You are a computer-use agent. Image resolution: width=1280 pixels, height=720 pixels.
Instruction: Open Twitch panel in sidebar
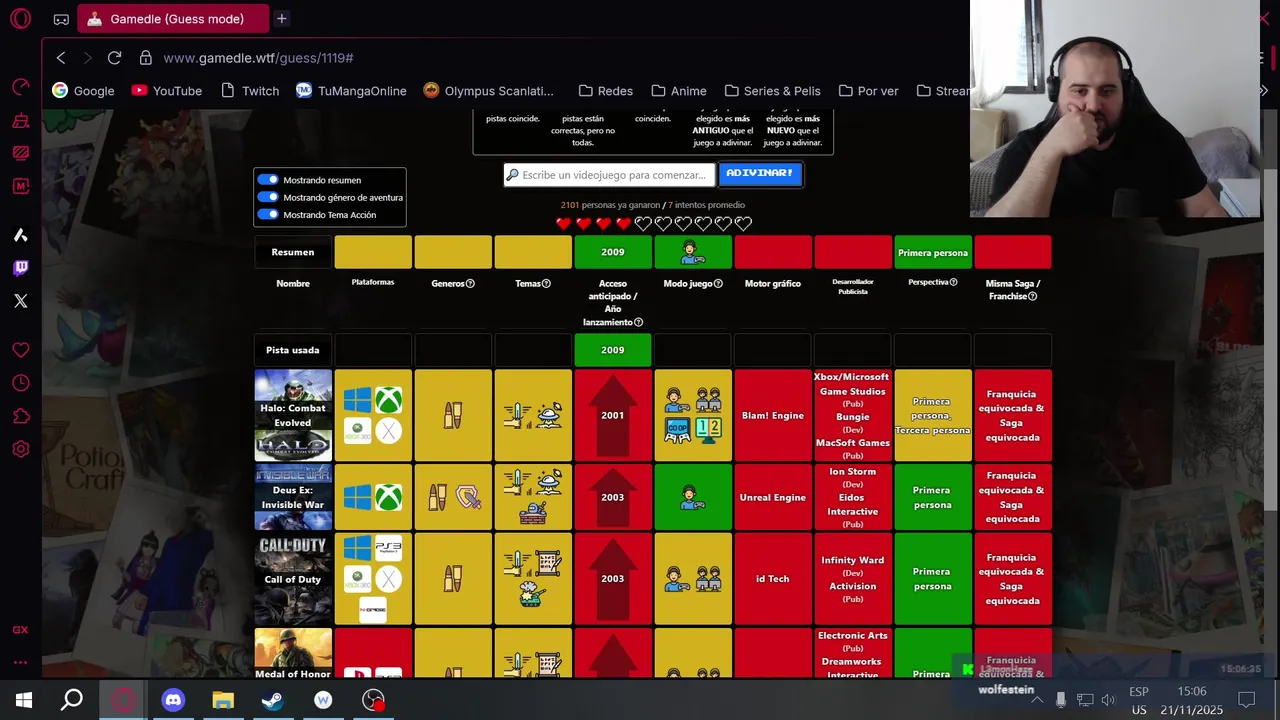pyautogui.click(x=20, y=267)
